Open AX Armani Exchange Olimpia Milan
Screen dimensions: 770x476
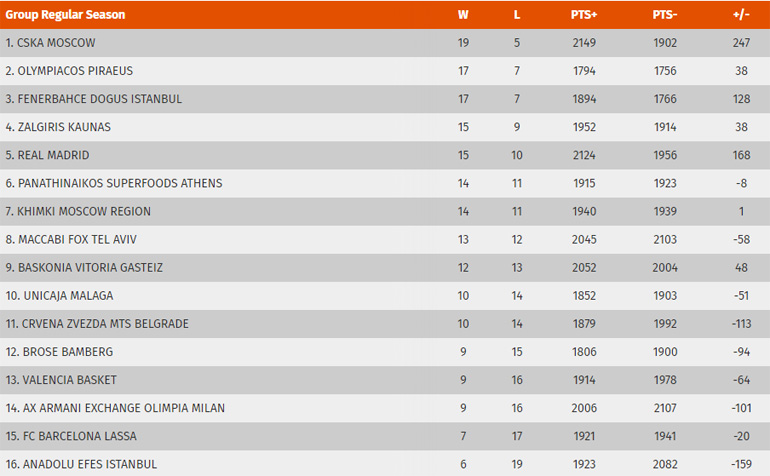pyautogui.click(x=115, y=408)
